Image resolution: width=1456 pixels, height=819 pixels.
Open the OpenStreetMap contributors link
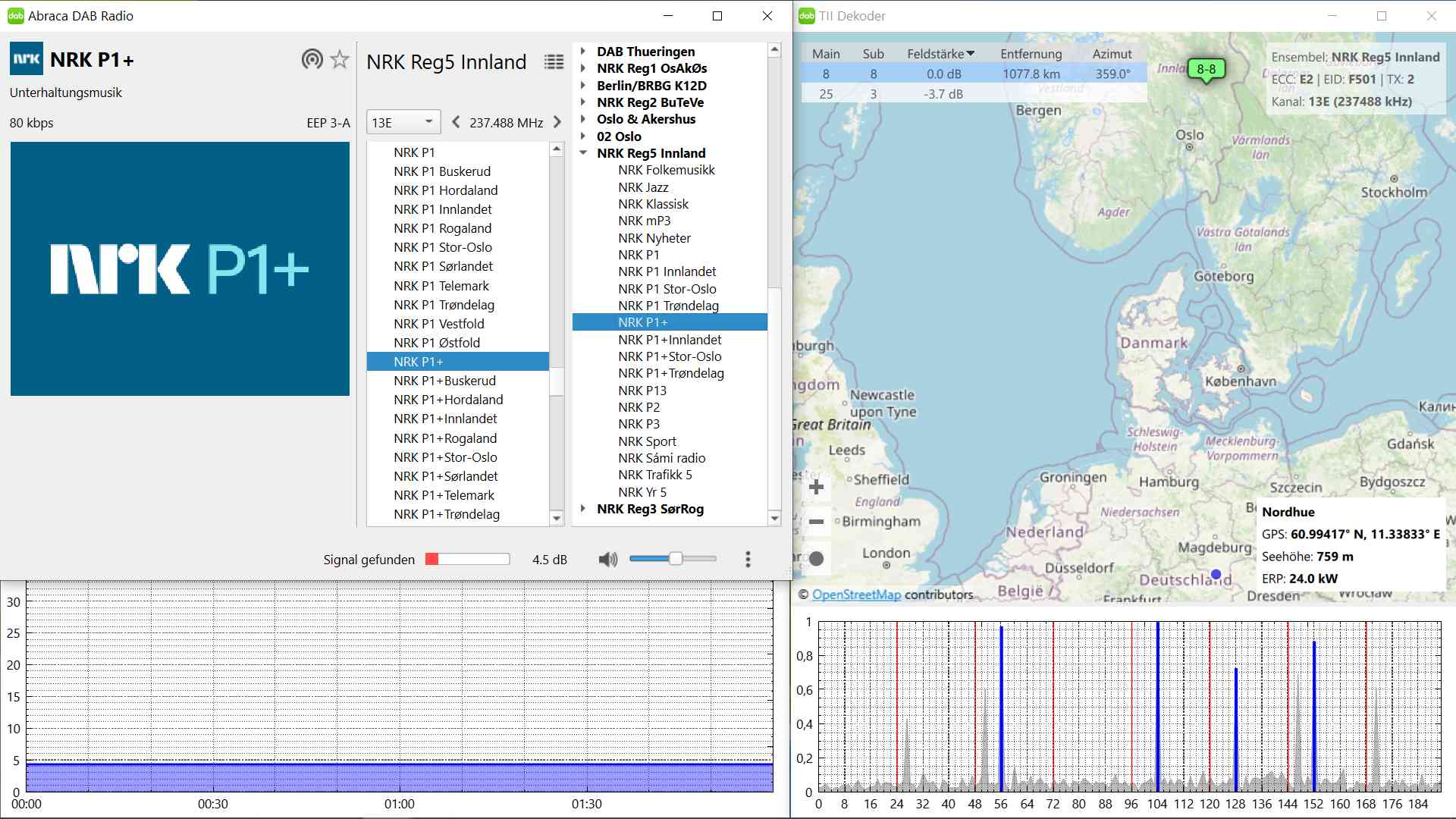[856, 595]
